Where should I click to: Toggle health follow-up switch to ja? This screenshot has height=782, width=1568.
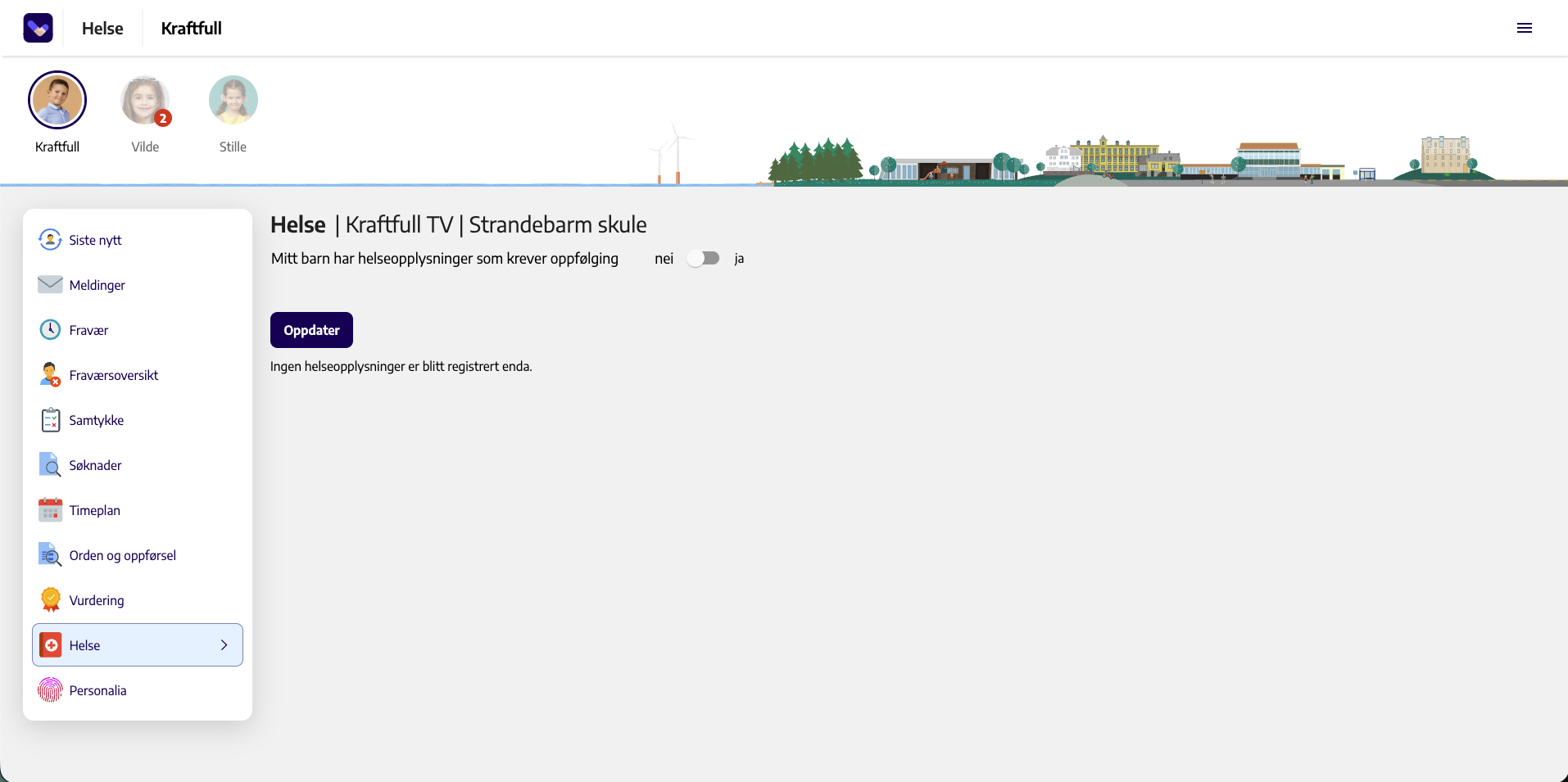[703, 258]
